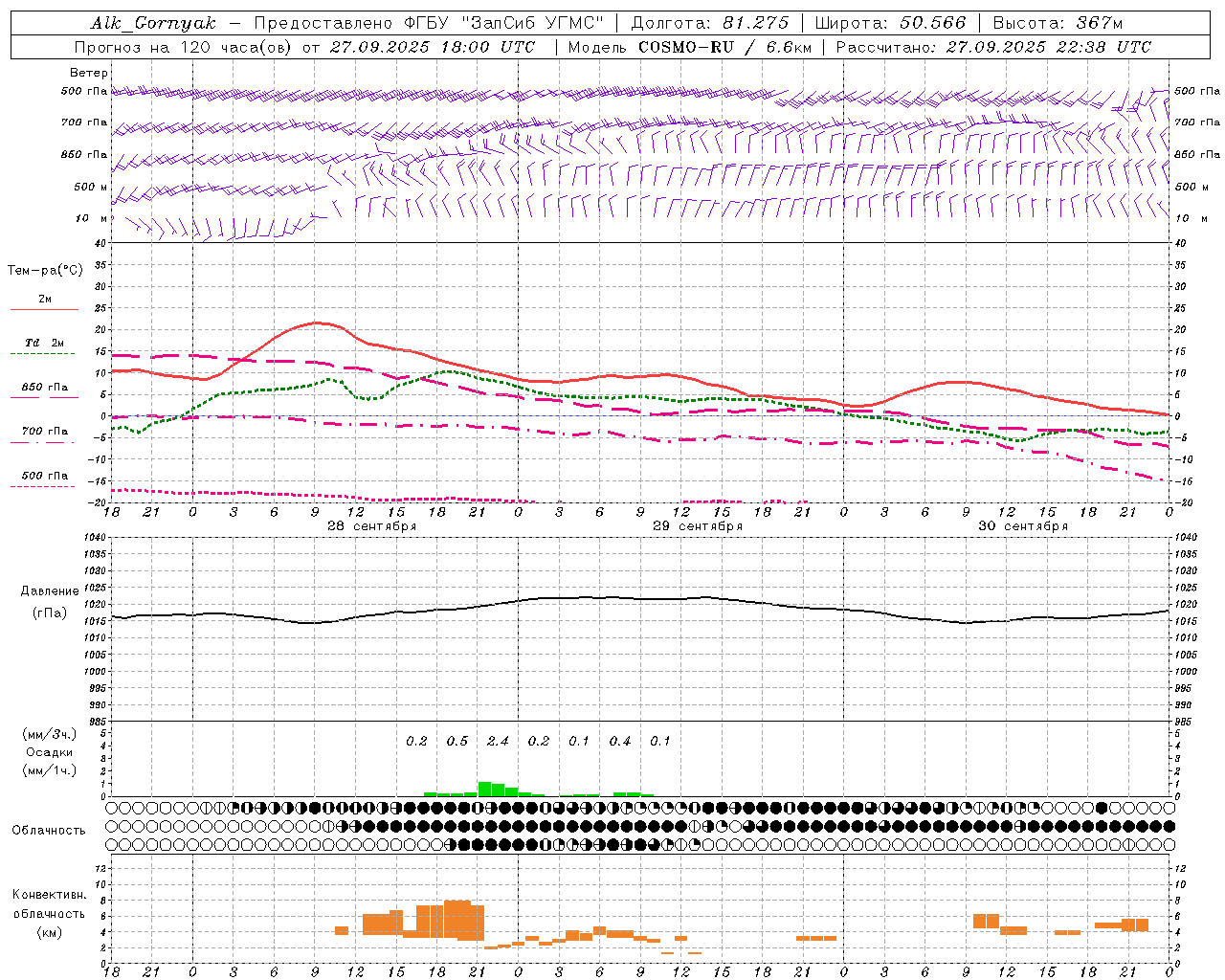Click the Тем-ра(°C) panel label
The width and height of the screenshot is (1225, 980).
[45, 271]
